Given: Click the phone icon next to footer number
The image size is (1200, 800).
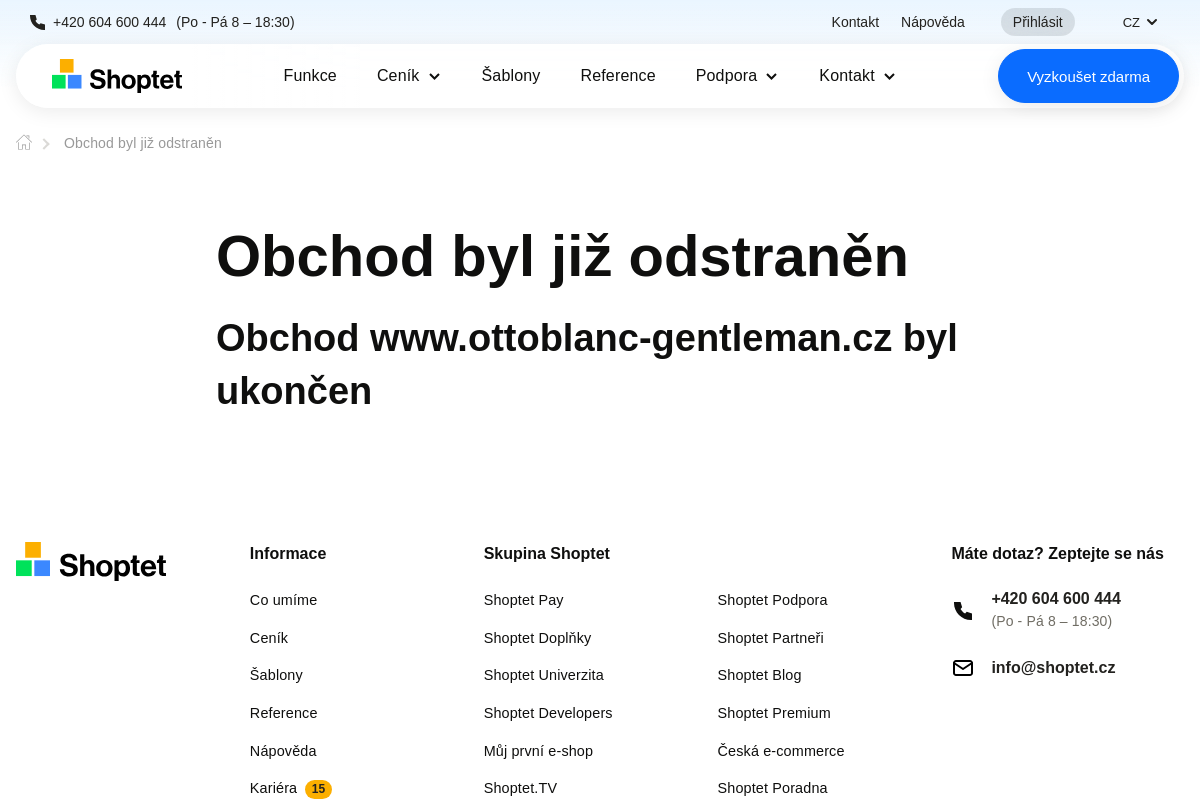Looking at the screenshot, I should pos(962,611).
